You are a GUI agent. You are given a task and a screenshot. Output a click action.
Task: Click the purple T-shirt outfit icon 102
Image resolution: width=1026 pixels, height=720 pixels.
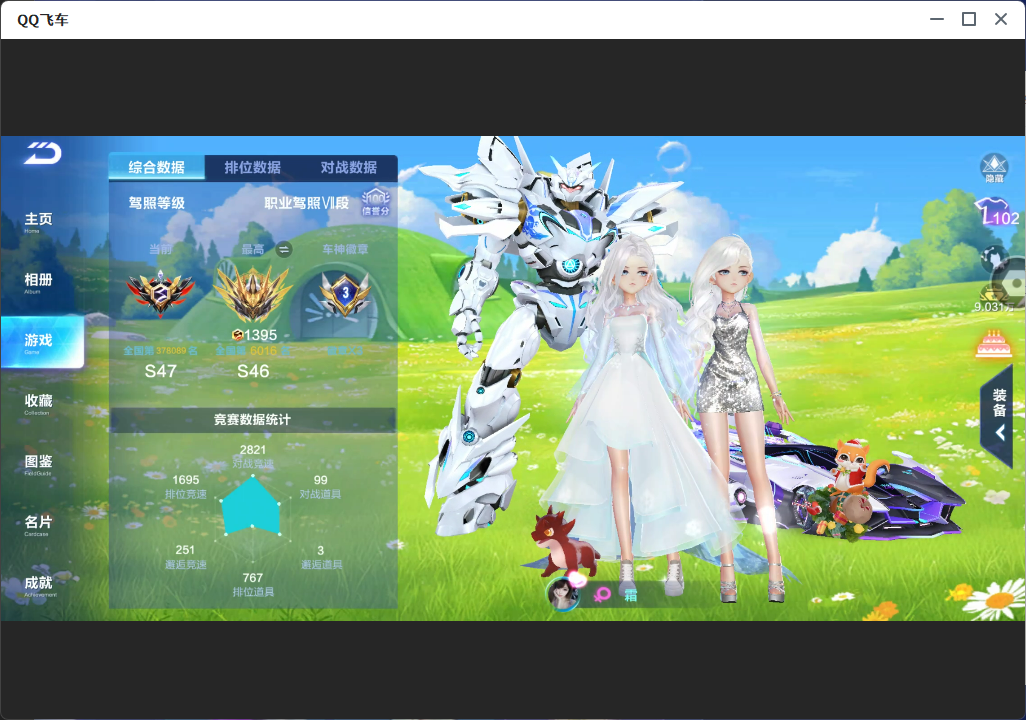click(997, 213)
